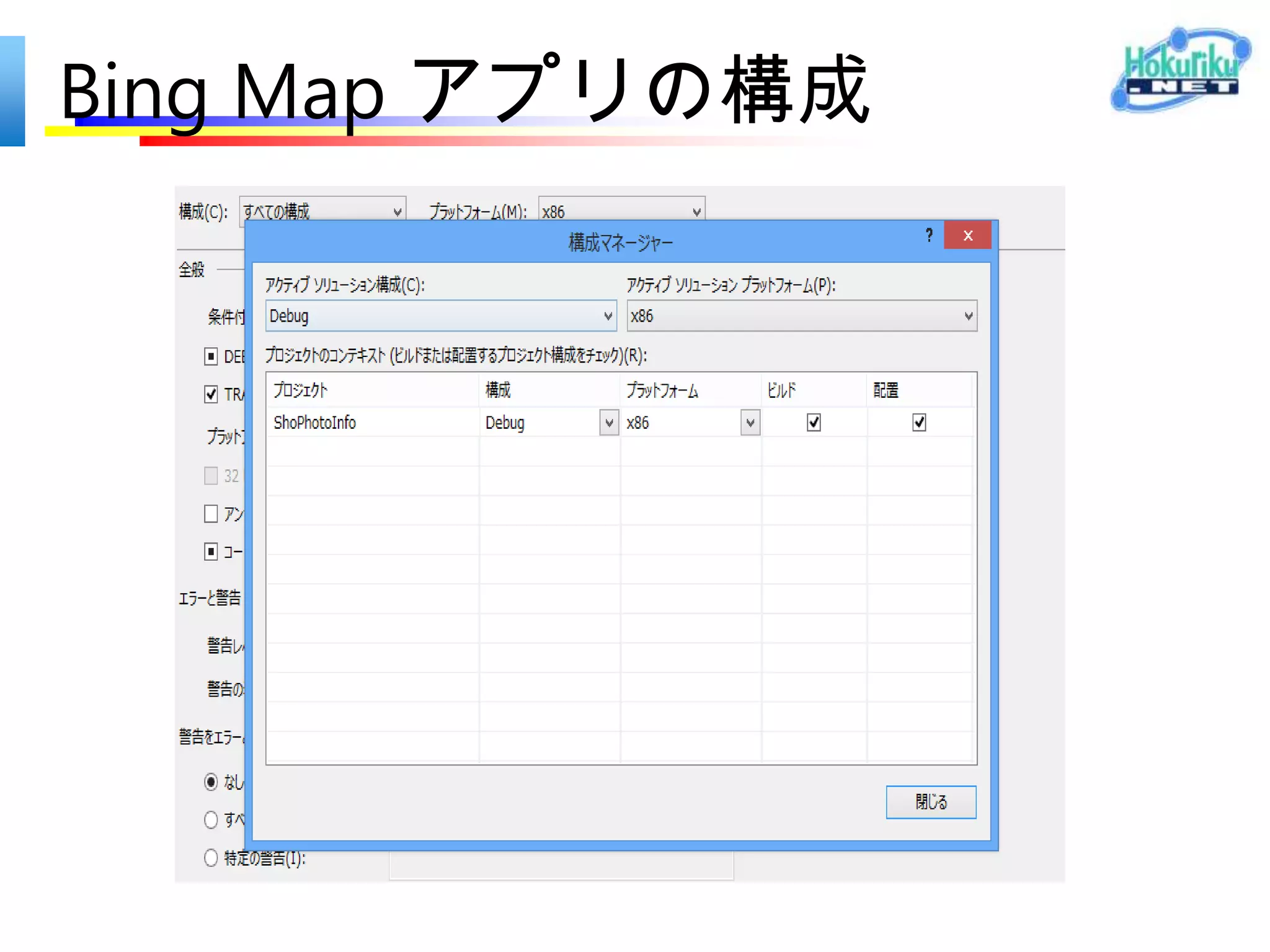Toggle the DEBUG constant checkbox in background
Screen dimensions: 1270x952
point(211,356)
